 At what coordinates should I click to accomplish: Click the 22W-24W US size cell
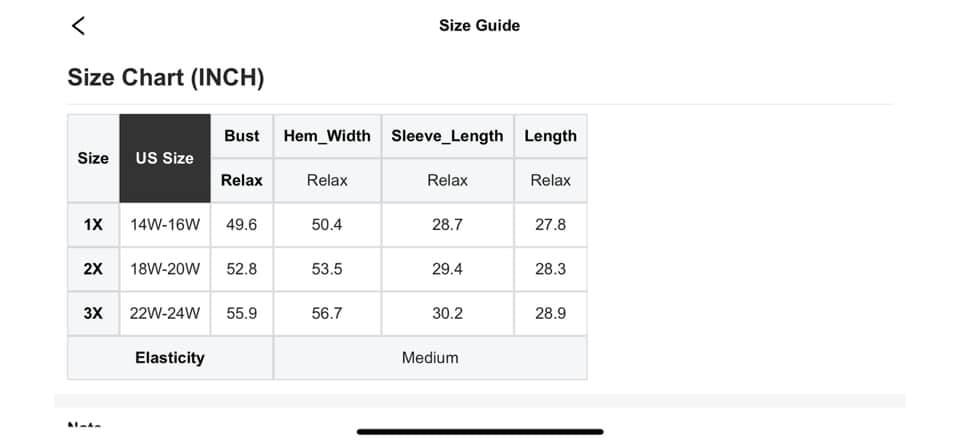tap(165, 313)
